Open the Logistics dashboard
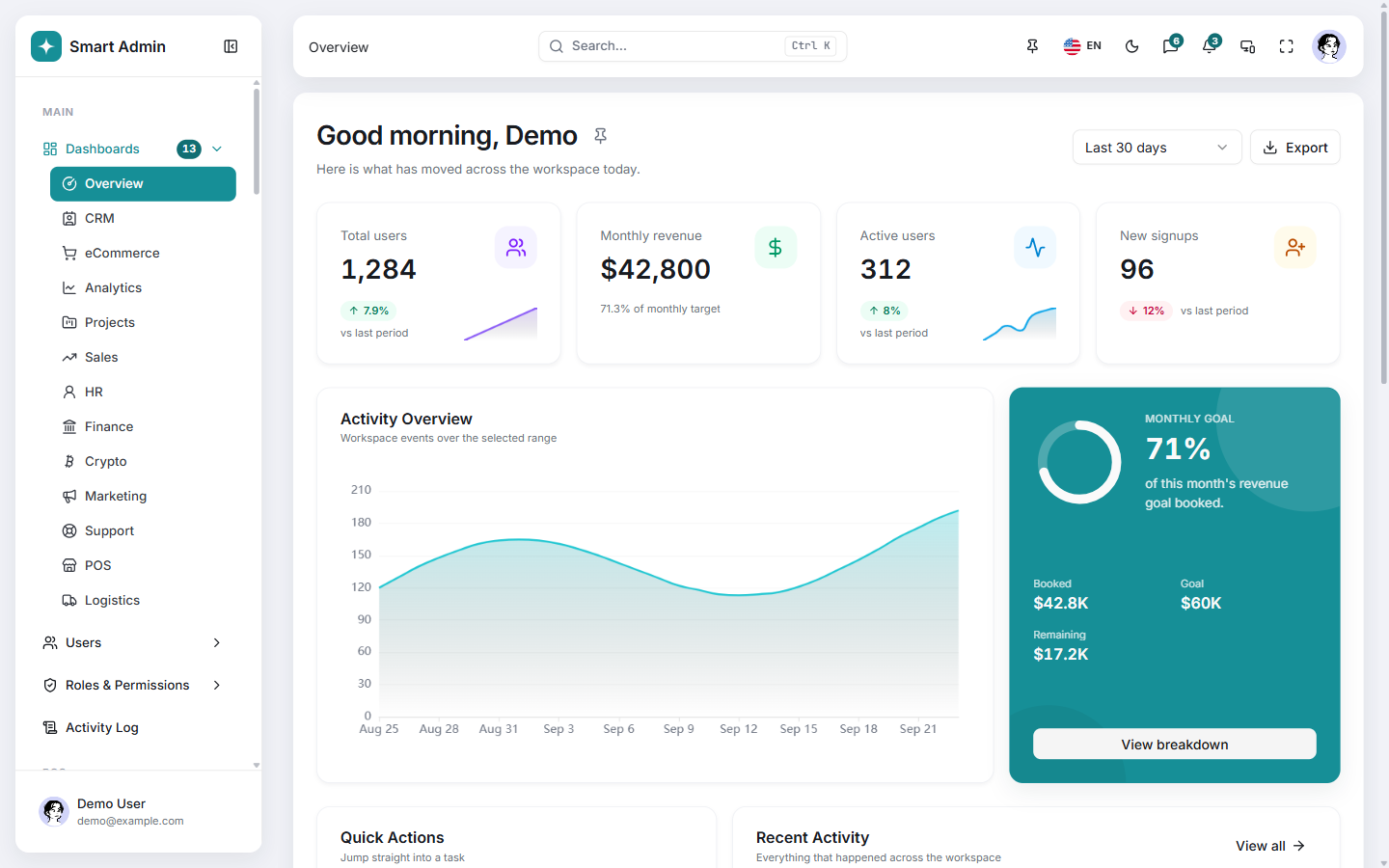This screenshot has height=868, width=1389. pyautogui.click(x=143, y=601)
